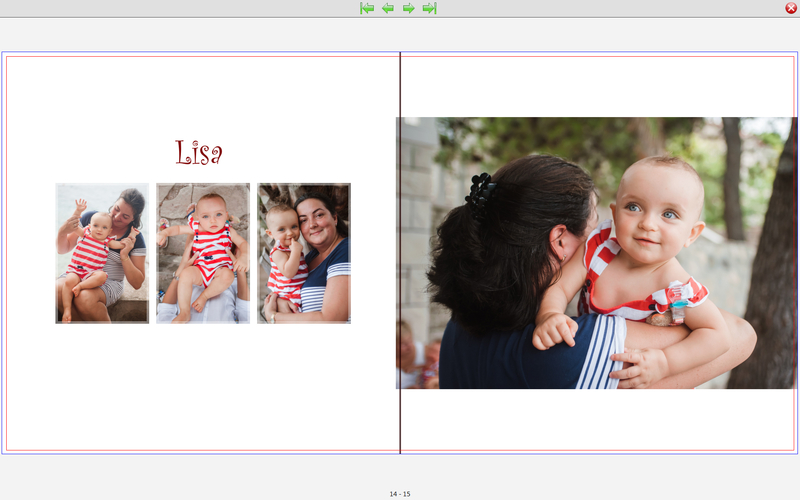The height and width of the screenshot is (500, 800).
Task: Advance to the next page spread
Action: click(409, 8)
